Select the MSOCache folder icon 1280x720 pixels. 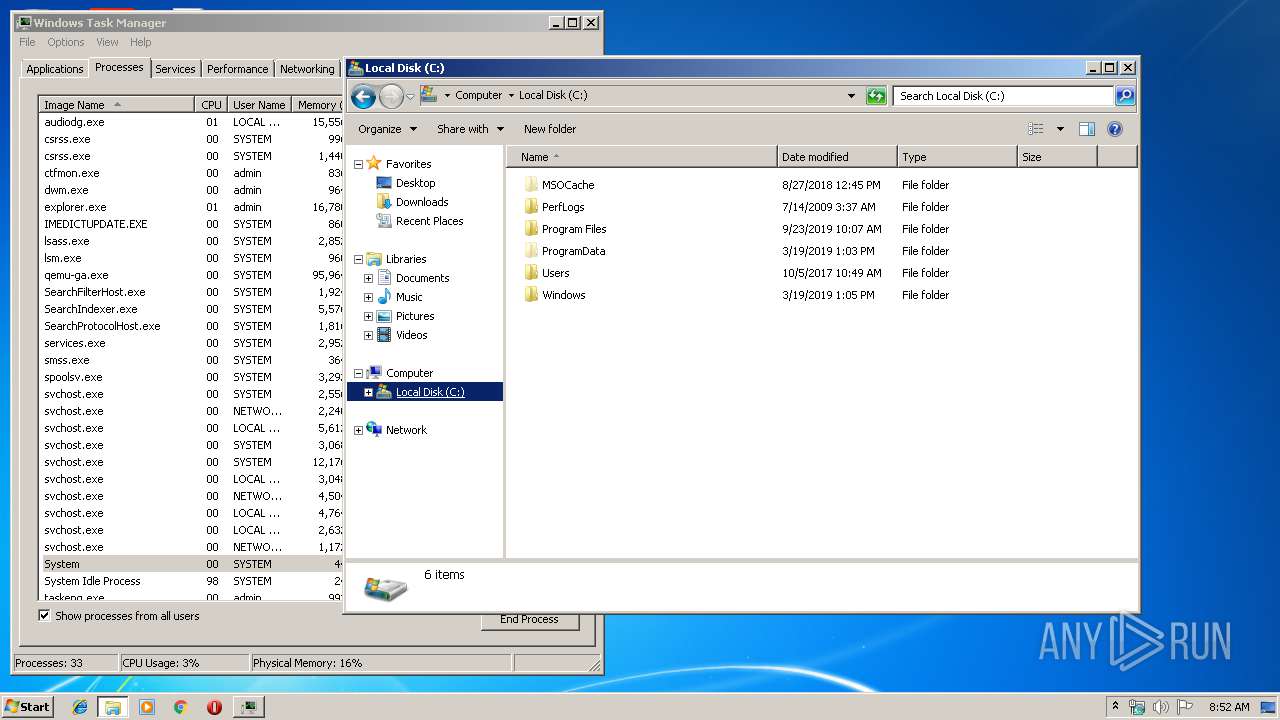coord(531,185)
